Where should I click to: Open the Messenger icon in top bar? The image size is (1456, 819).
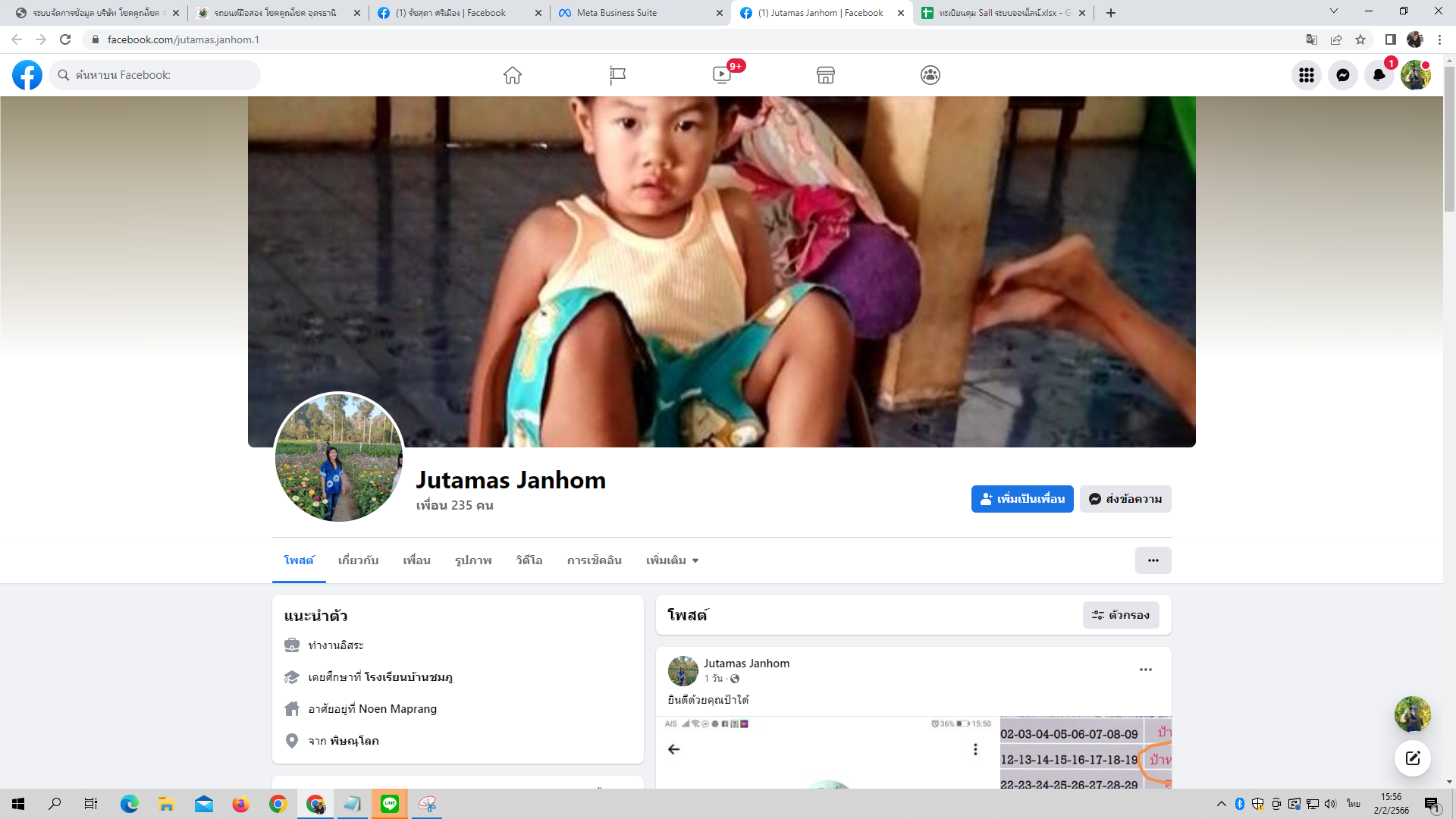coord(1342,75)
